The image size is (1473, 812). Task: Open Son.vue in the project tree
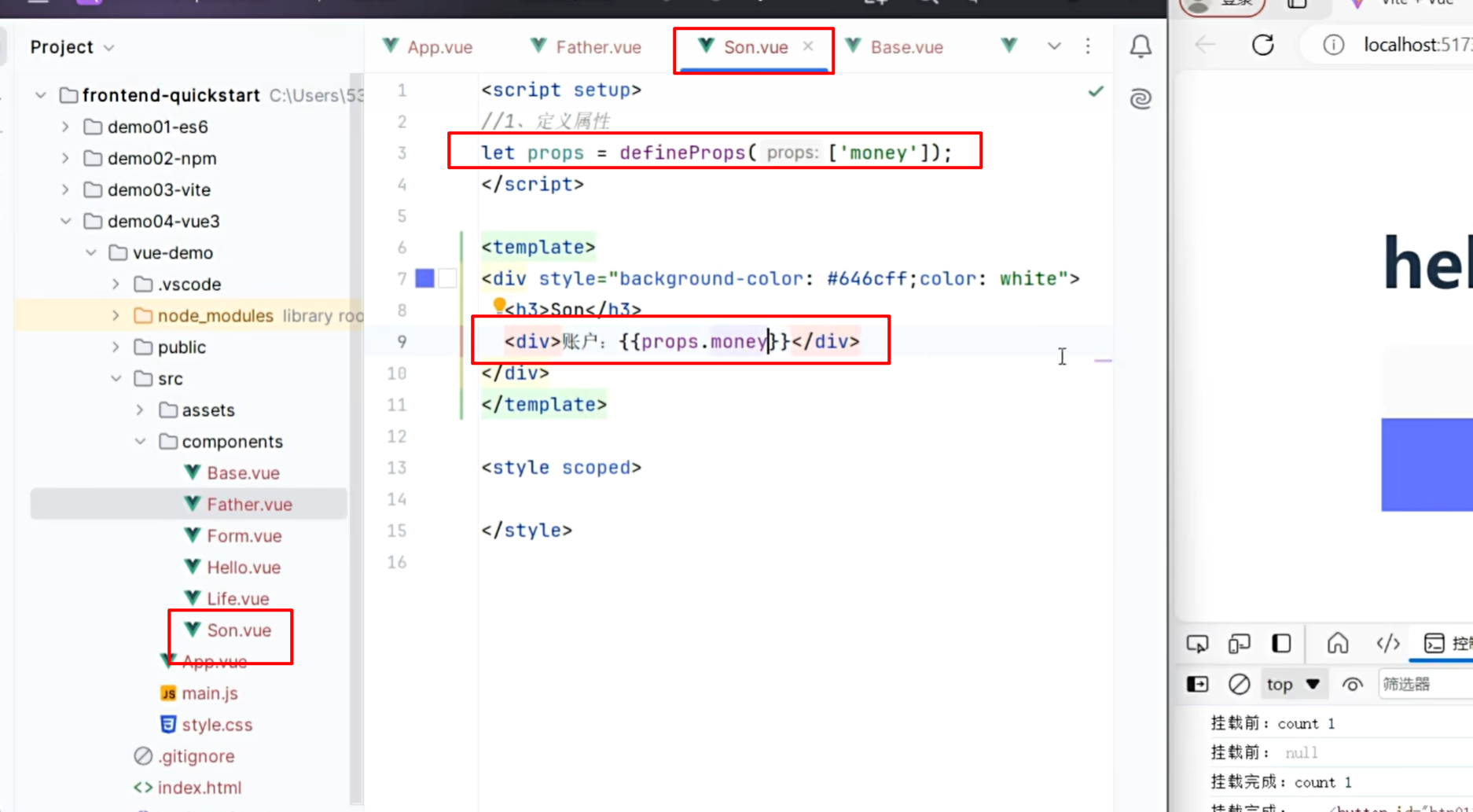point(227,630)
